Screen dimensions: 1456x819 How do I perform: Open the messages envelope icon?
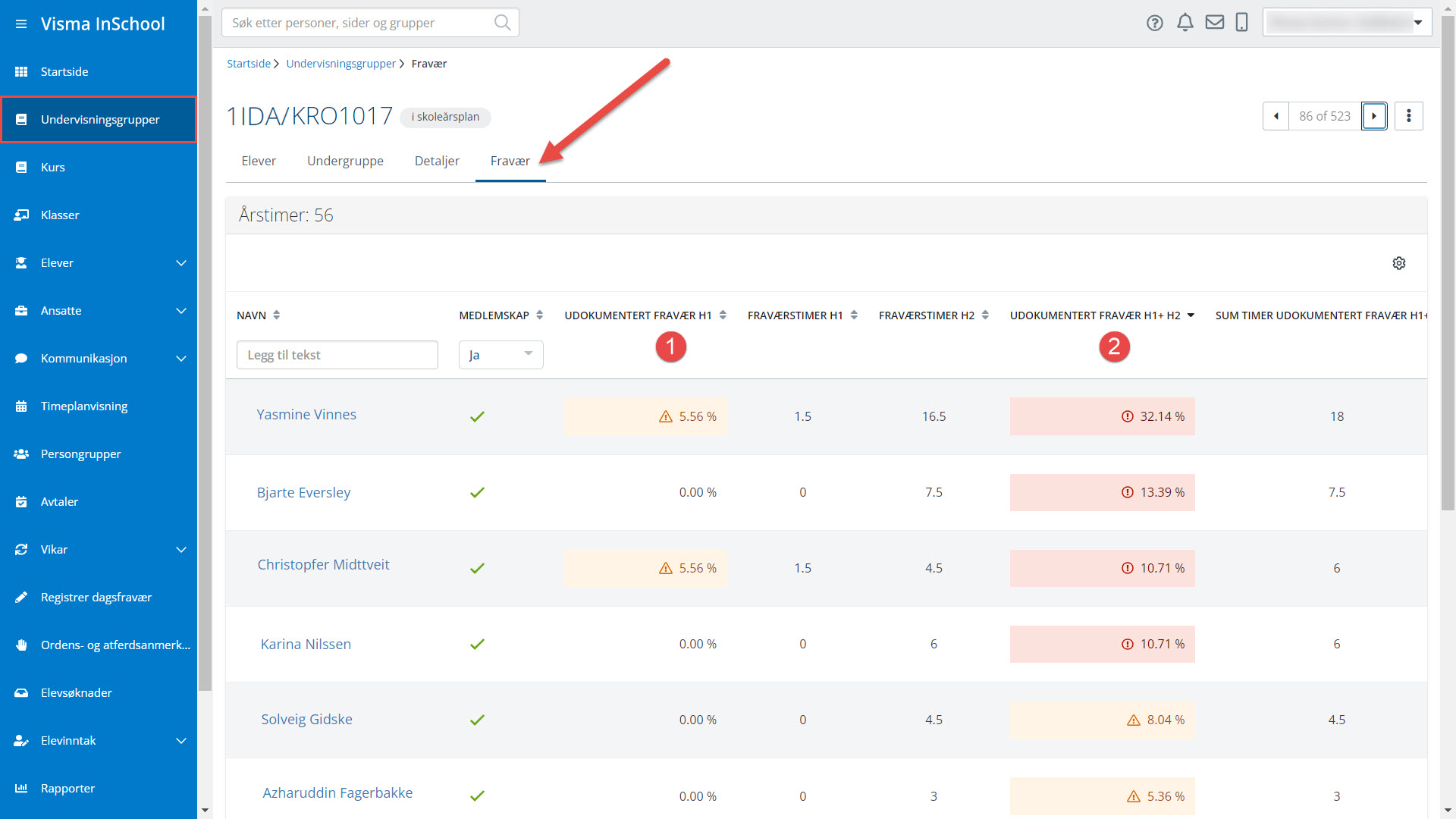tap(1215, 23)
